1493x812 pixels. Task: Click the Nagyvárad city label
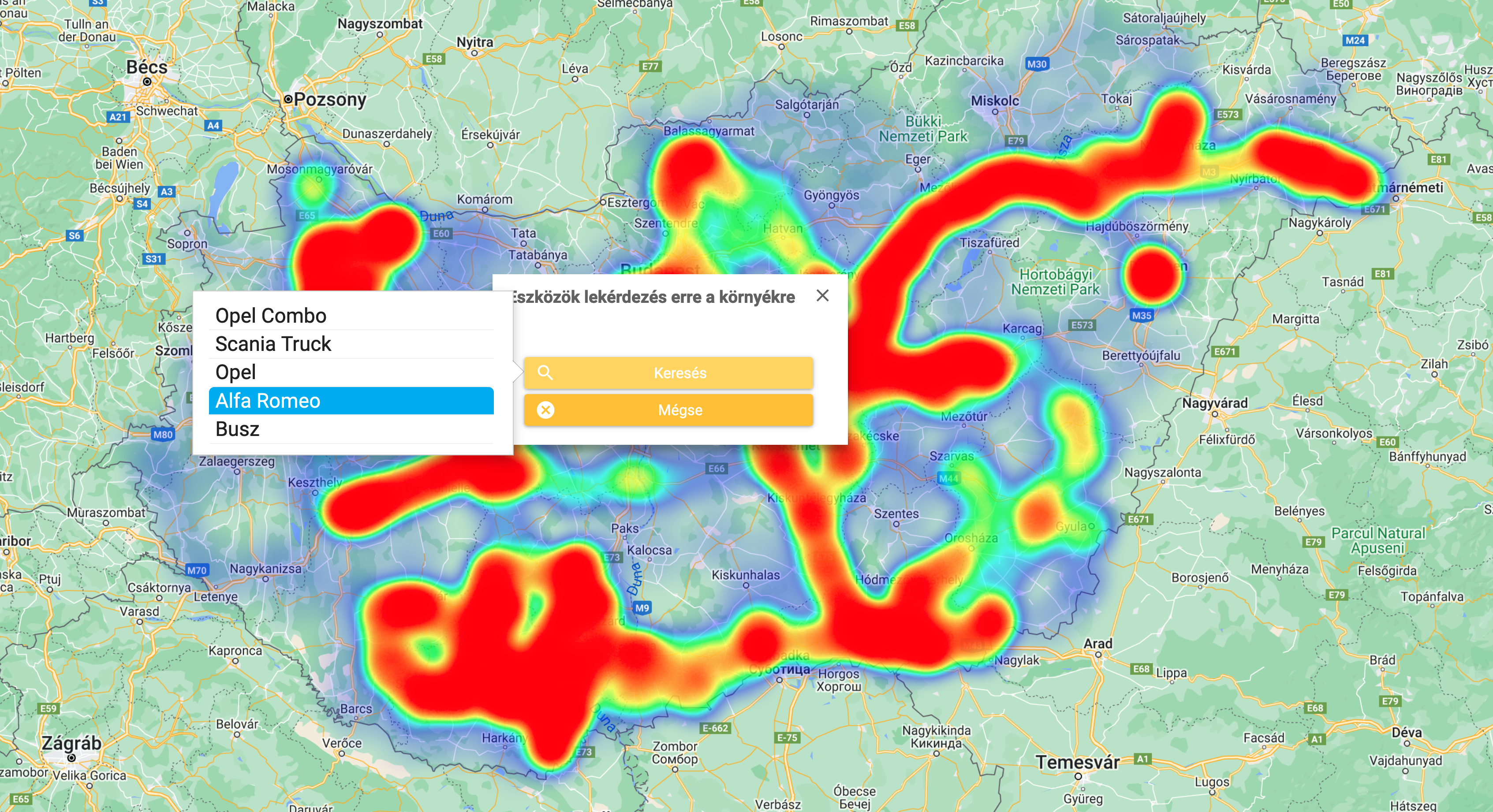tap(1215, 403)
